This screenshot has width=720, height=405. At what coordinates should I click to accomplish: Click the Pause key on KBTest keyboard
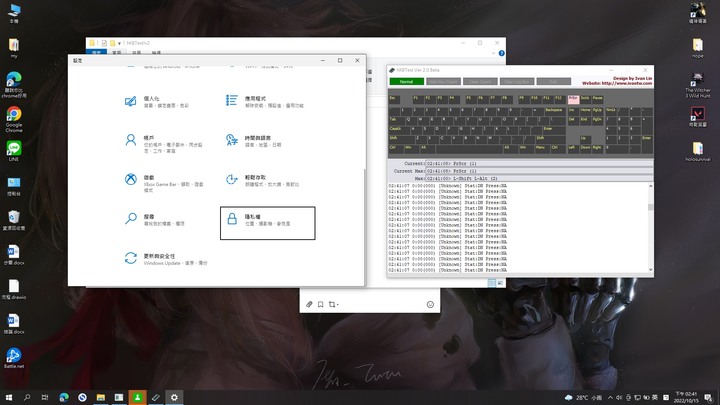click(597, 99)
